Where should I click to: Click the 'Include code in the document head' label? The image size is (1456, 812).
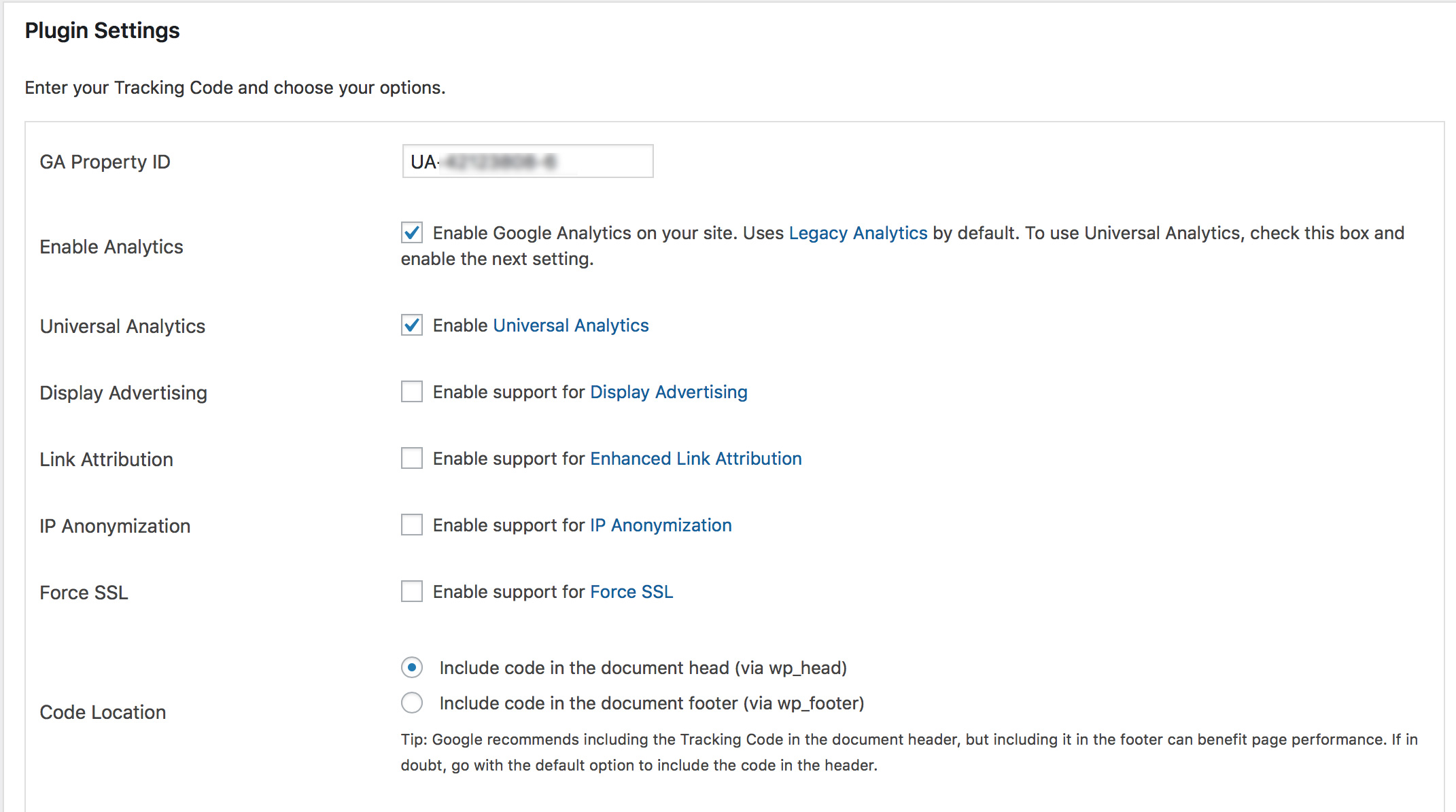click(x=643, y=668)
